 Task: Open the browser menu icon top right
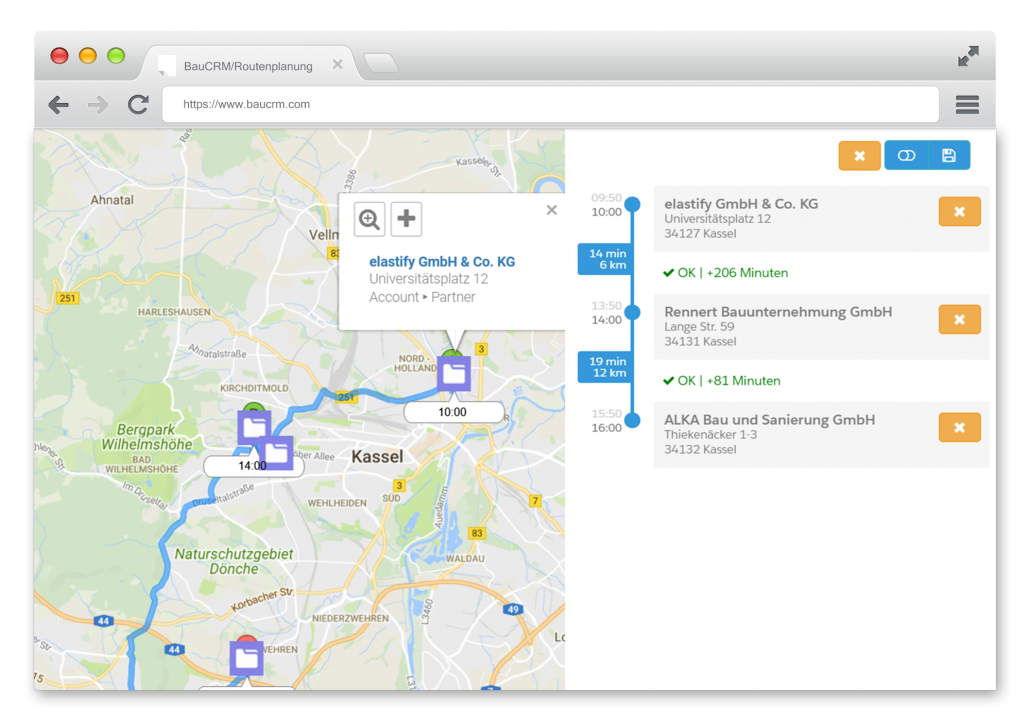tap(966, 104)
